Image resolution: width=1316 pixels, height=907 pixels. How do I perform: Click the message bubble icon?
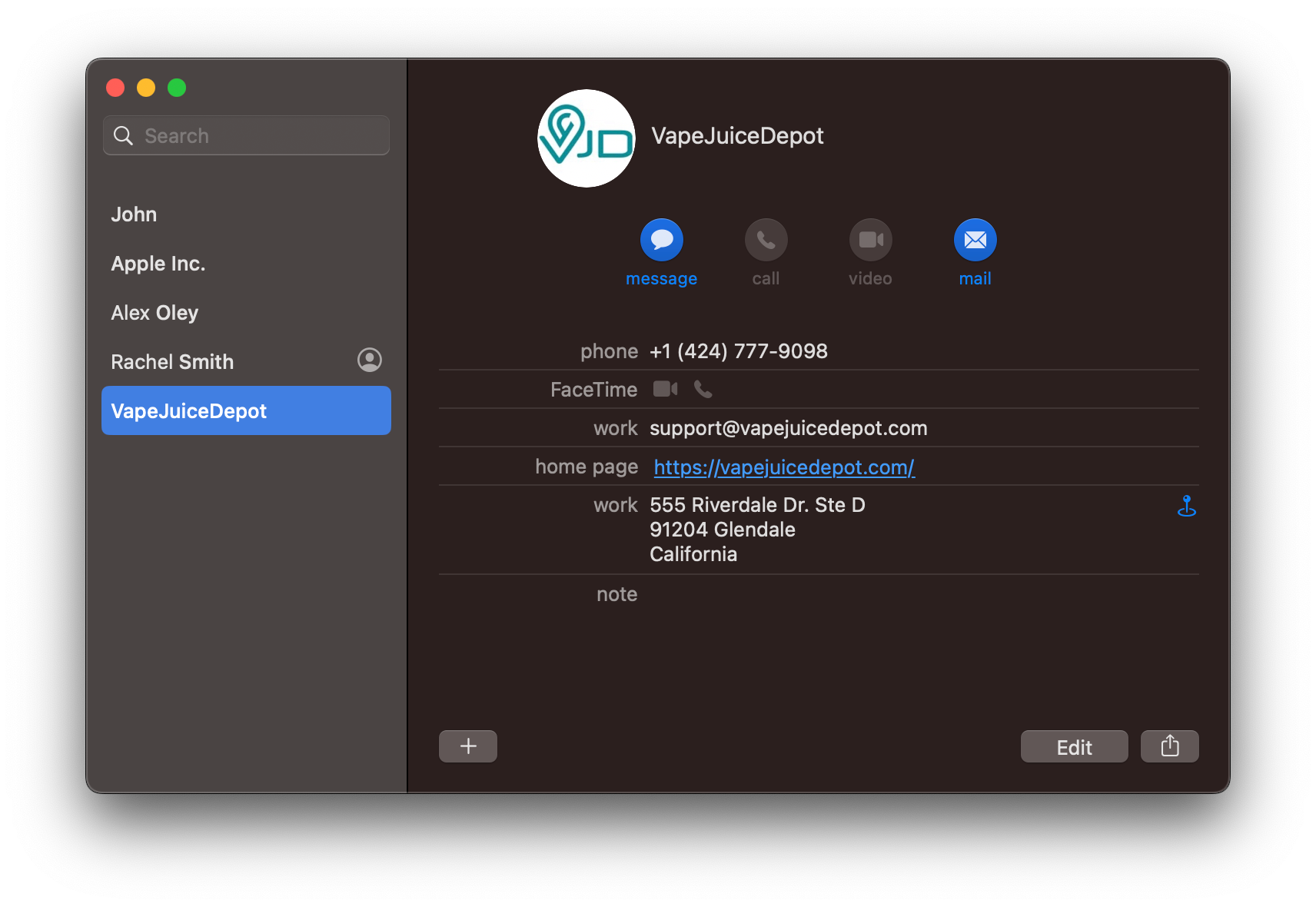(x=661, y=240)
